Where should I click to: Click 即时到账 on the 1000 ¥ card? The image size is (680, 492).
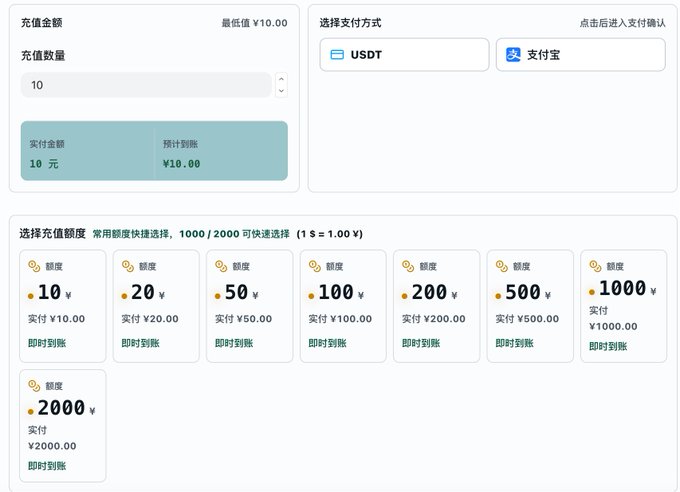(x=608, y=346)
